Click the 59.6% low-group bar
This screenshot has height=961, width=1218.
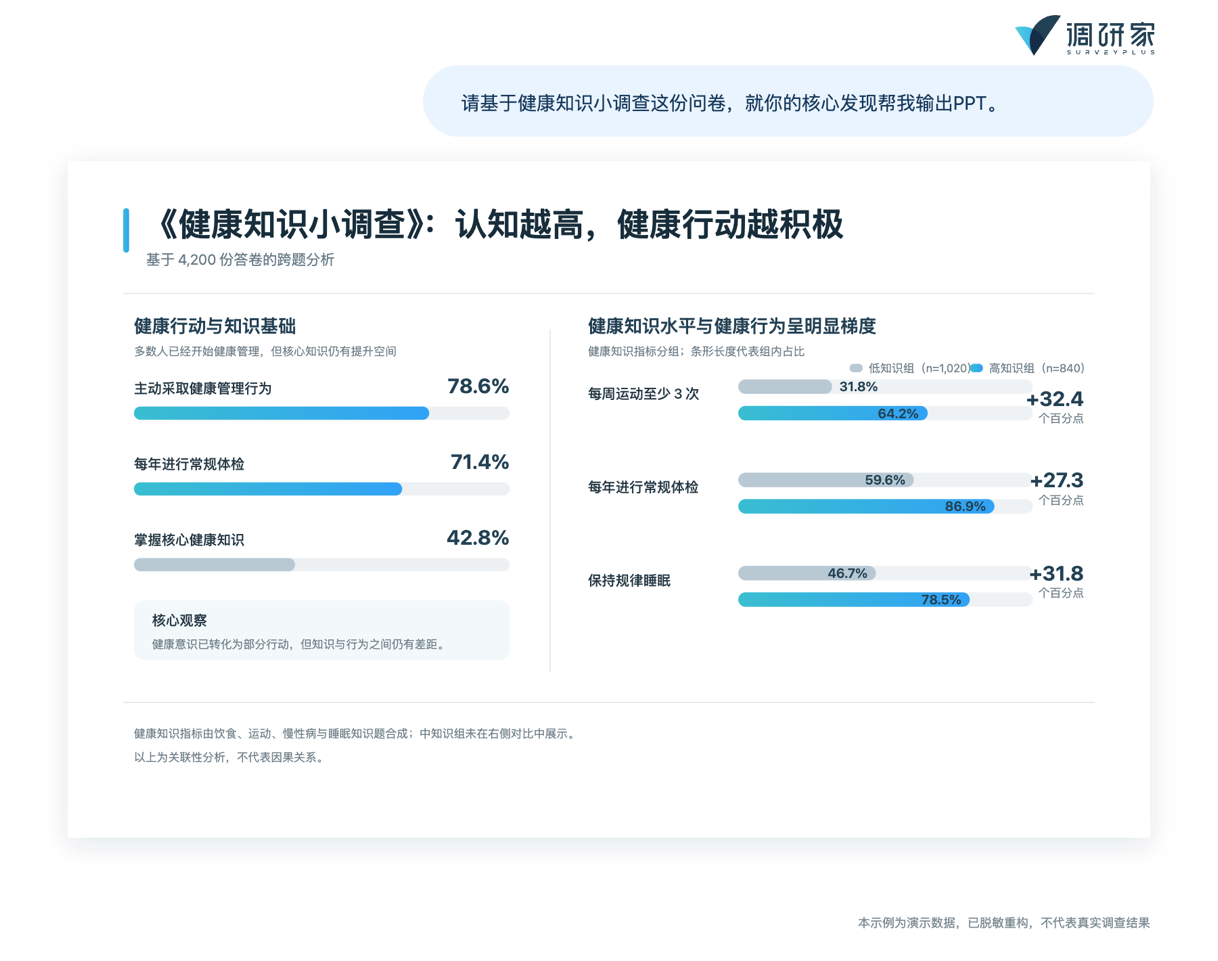[826, 480]
